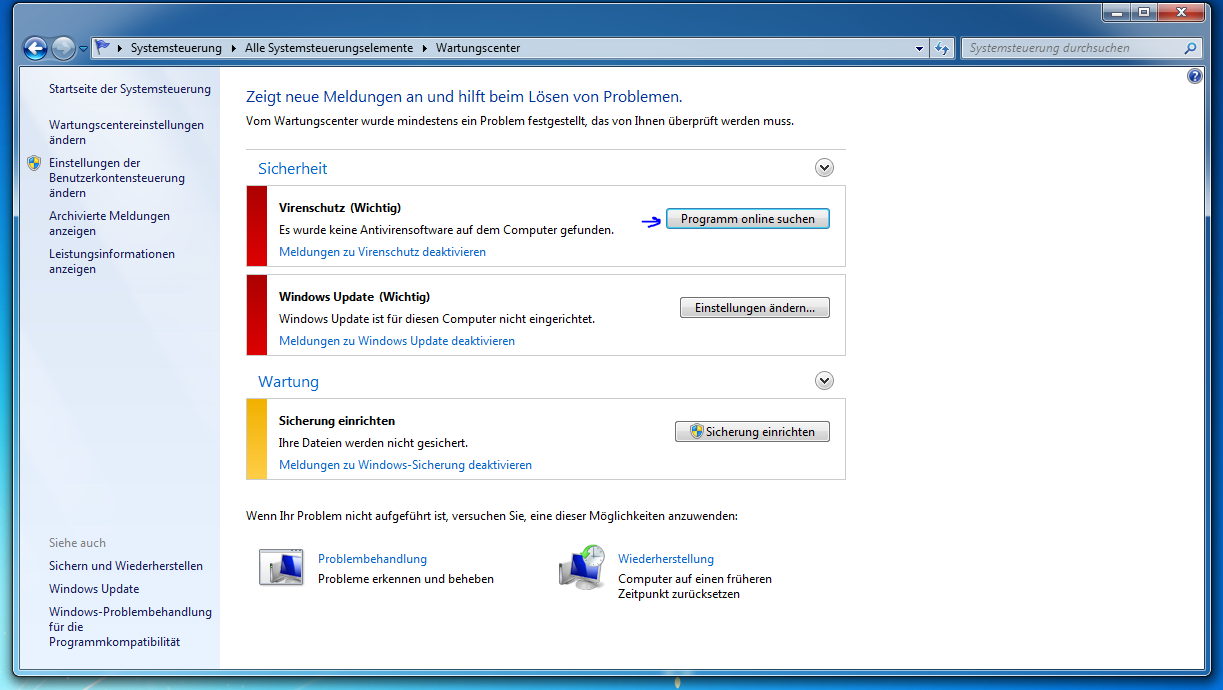Open Startseite der Systemsteuerung
The height and width of the screenshot is (690, 1223).
(130, 89)
